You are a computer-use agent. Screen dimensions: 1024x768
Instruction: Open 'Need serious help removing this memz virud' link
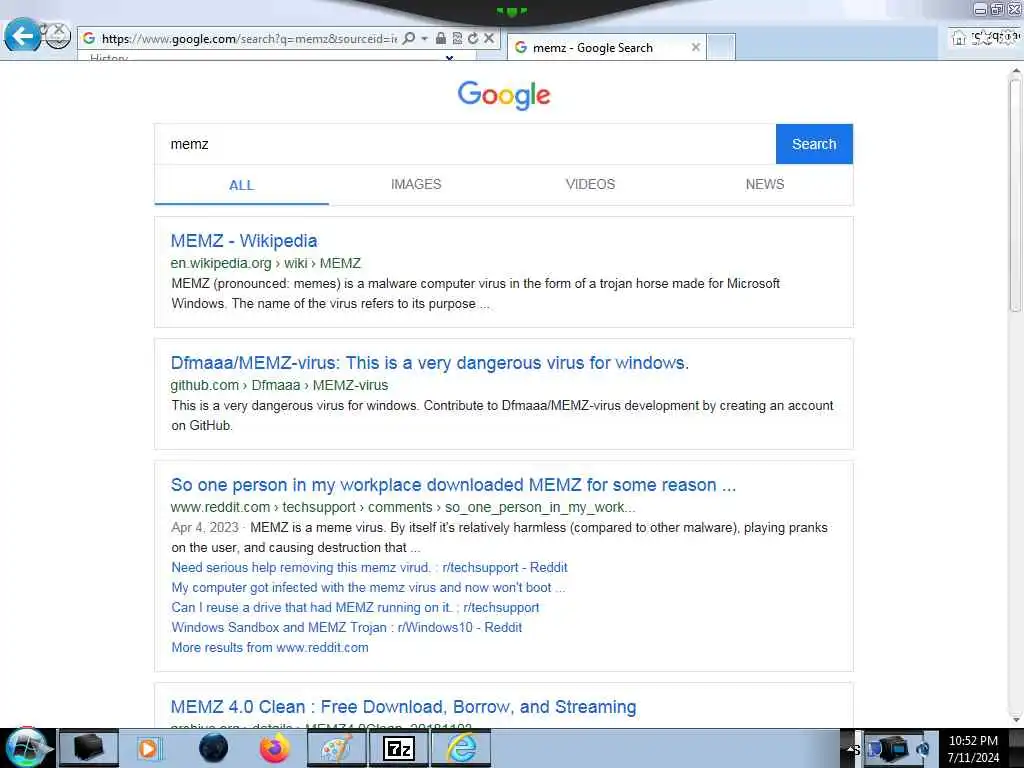pos(369,568)
